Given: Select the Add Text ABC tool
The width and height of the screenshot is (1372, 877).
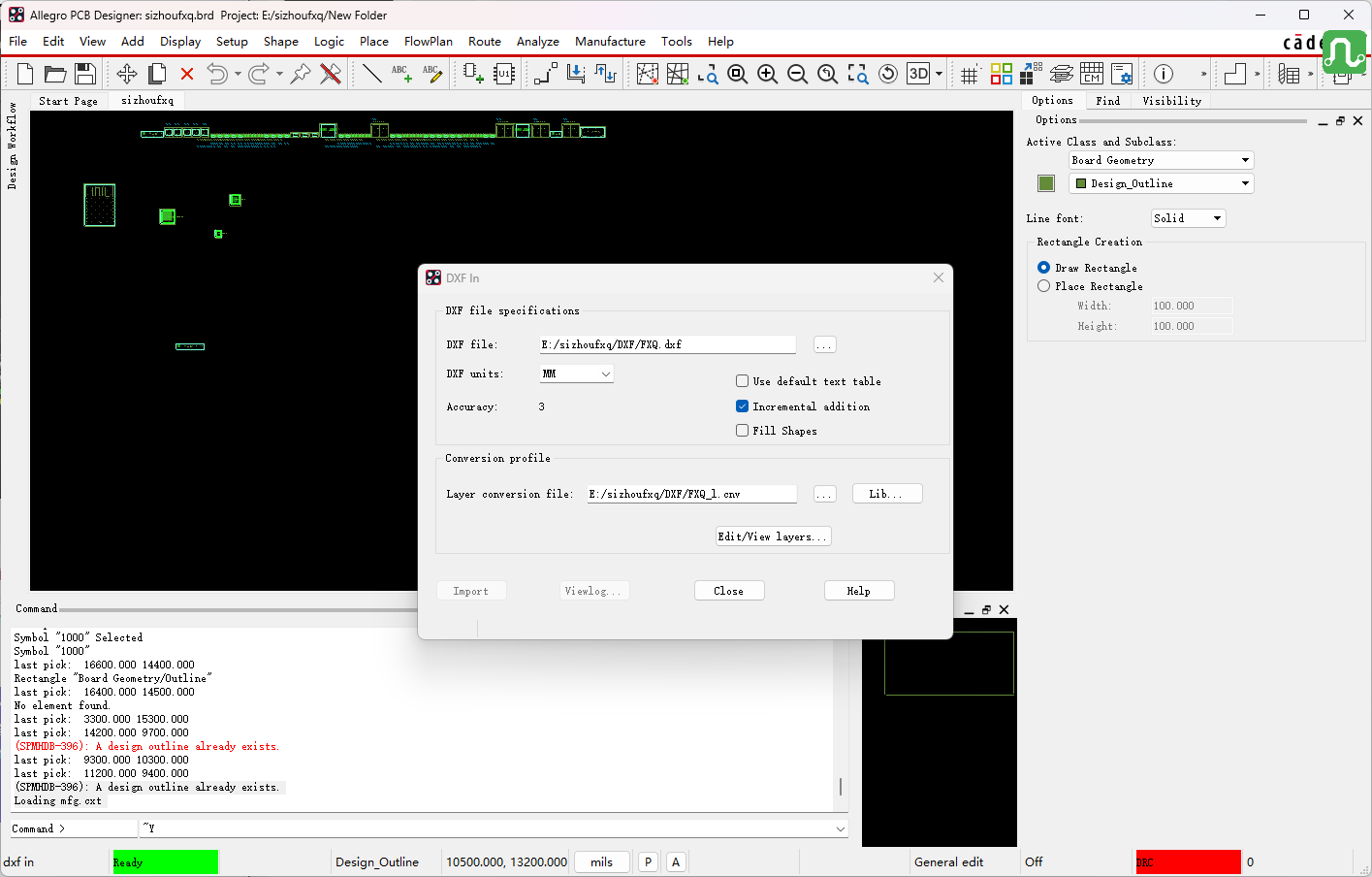Looking at the screenshot, I should point(401,74).
